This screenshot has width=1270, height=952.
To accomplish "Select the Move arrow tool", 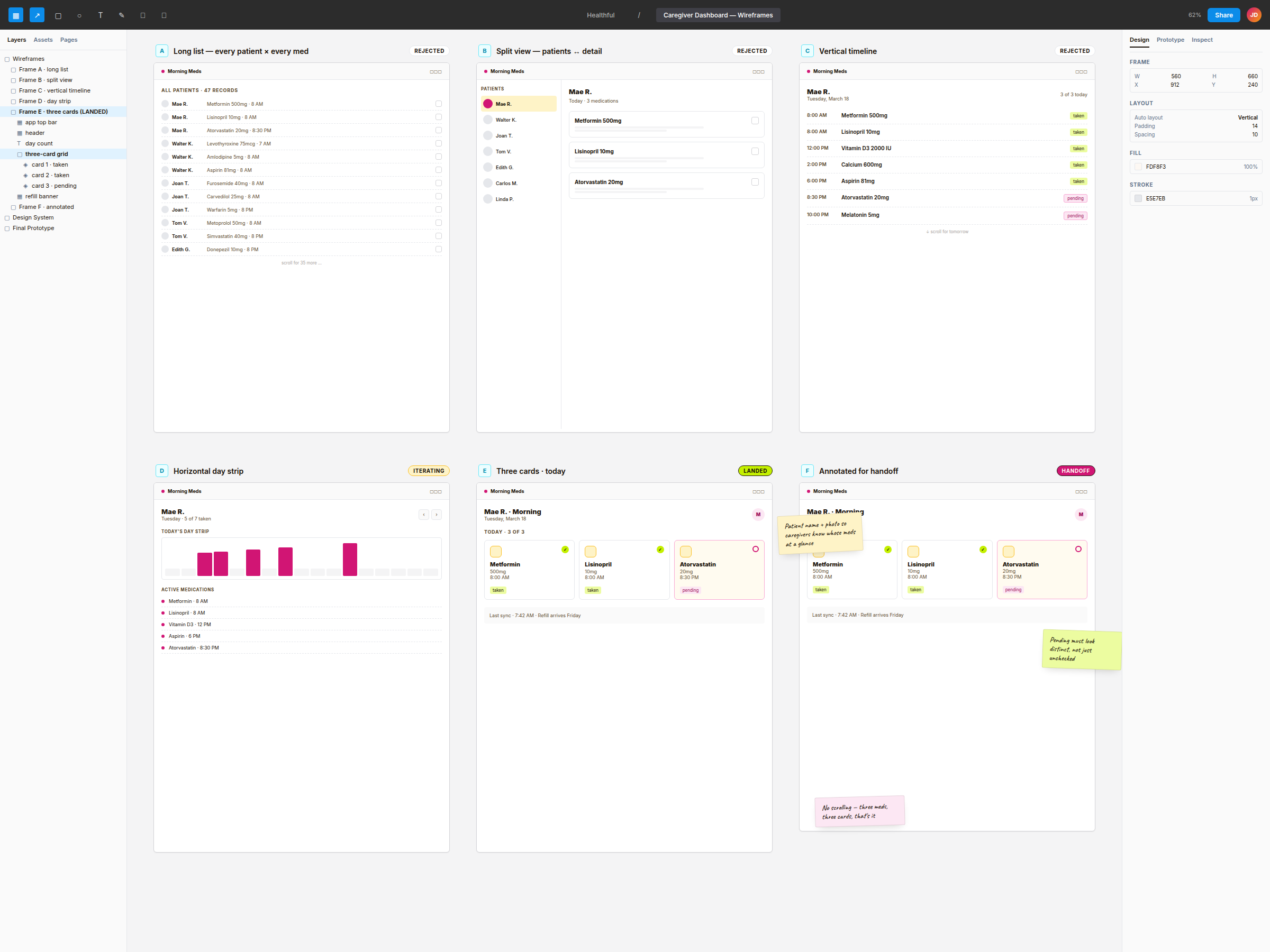I will point(37,15).
